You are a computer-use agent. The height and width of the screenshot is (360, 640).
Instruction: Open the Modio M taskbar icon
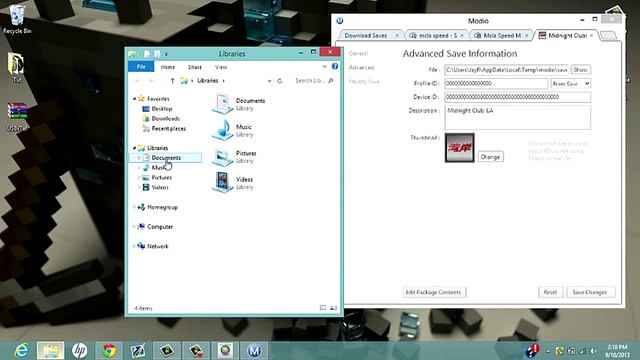[x=254, y=351]
